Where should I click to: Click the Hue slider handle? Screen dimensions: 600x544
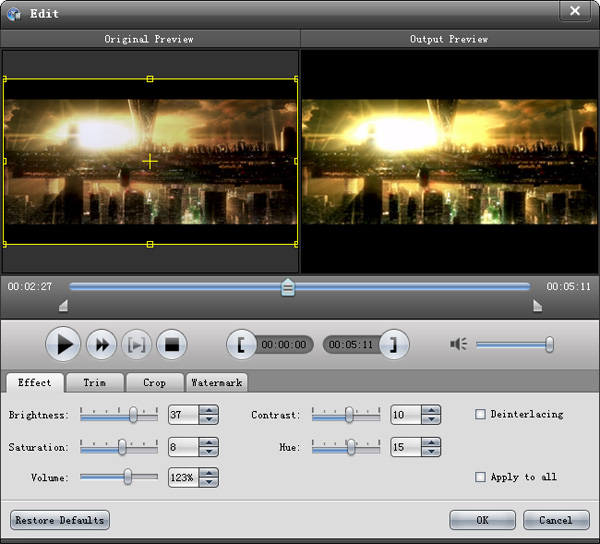(351, 447)
